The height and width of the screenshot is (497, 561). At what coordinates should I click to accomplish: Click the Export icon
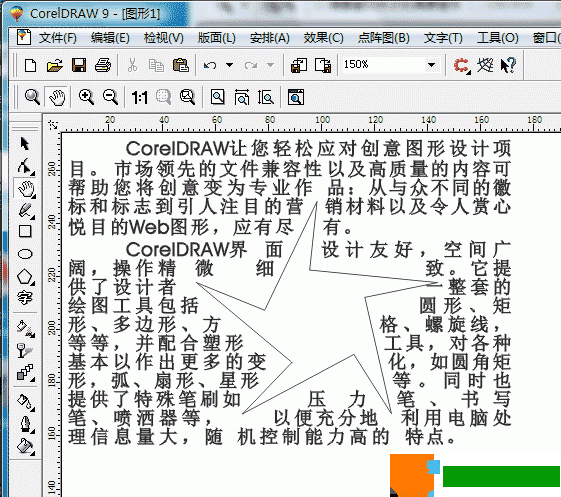pyautogui.click(x=323, y=65)
